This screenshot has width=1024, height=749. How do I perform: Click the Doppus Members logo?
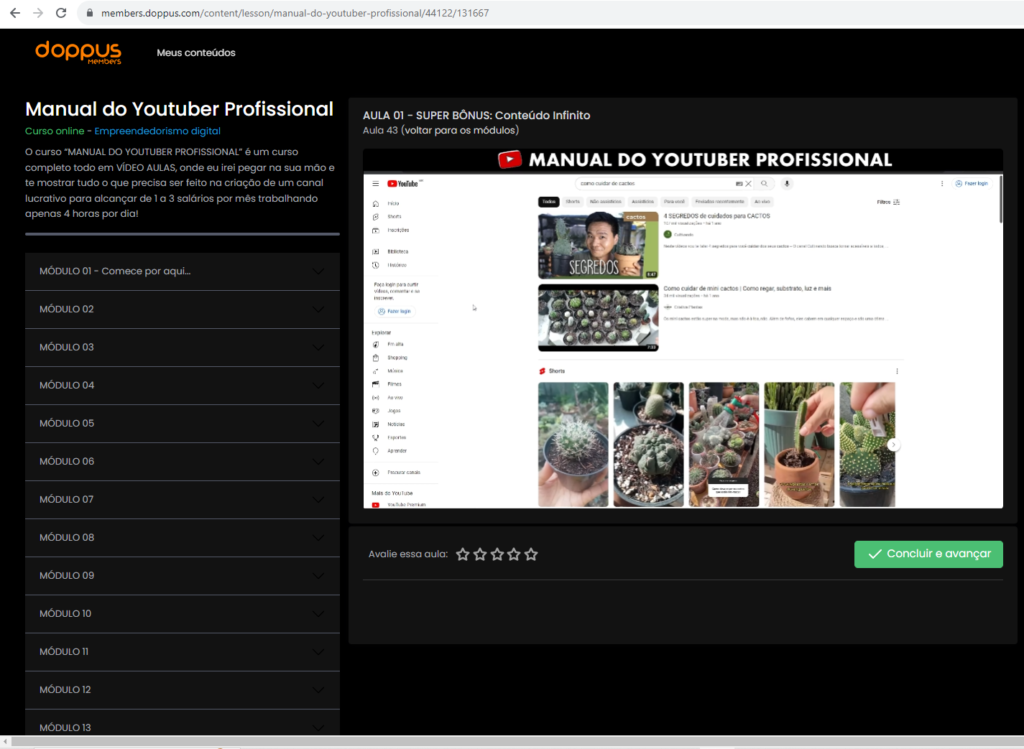(78, 52)
